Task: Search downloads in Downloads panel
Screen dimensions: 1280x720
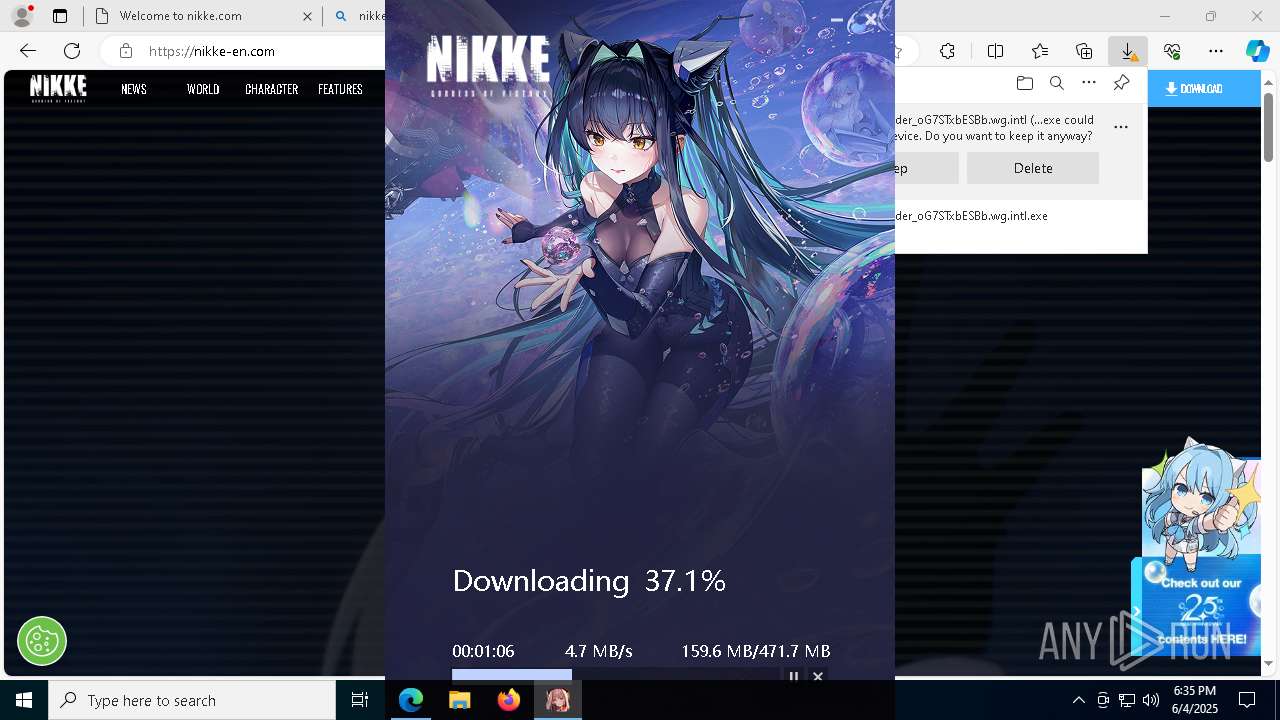Action: pyautogui.click(x=1056, y=83)
